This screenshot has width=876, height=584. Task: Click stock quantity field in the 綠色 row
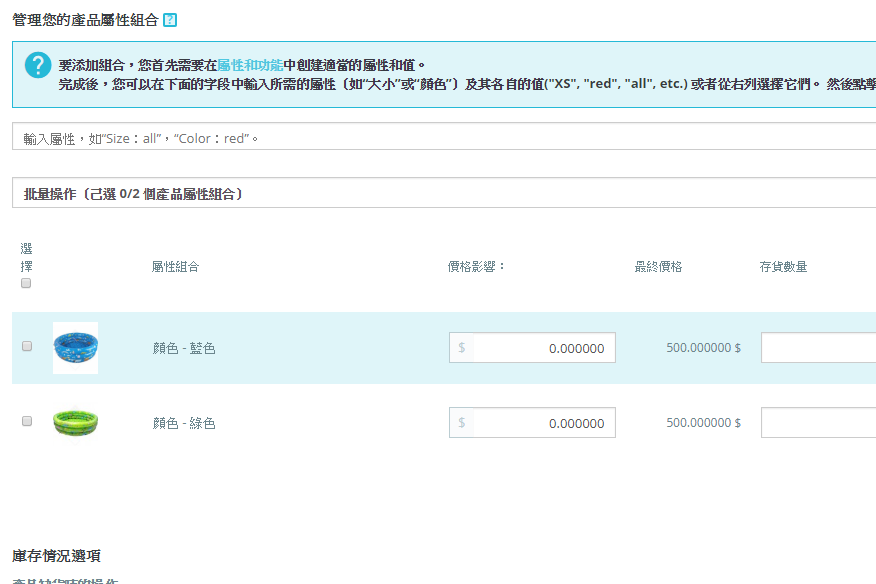[x=818, y=423]
